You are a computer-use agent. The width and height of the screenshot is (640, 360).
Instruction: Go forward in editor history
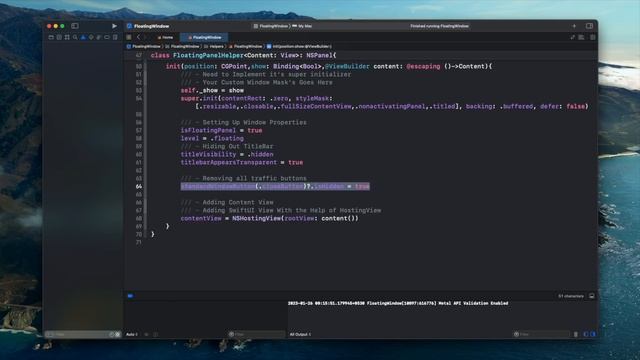(145, 37)
